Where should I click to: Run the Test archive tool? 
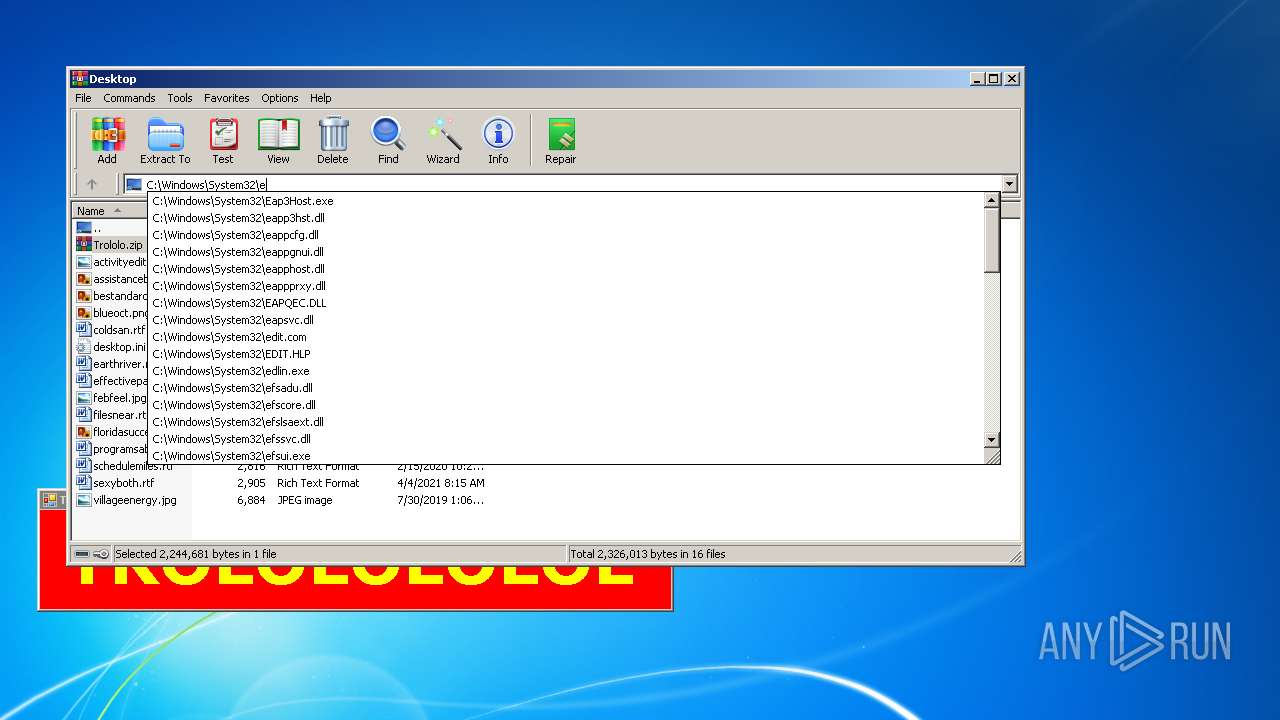223,140
